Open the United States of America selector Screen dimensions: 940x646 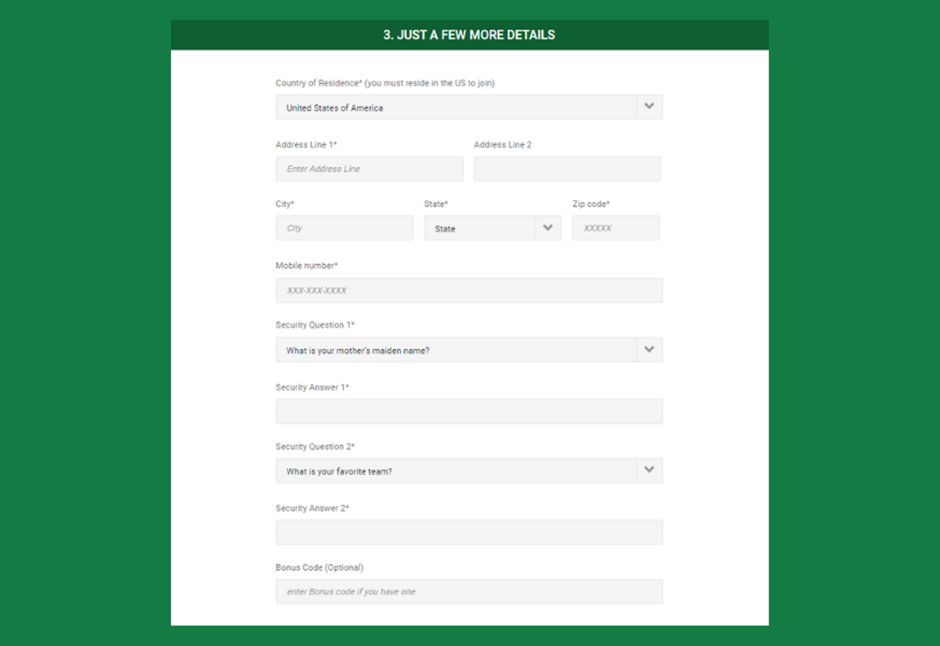click(x=456, y=107)
